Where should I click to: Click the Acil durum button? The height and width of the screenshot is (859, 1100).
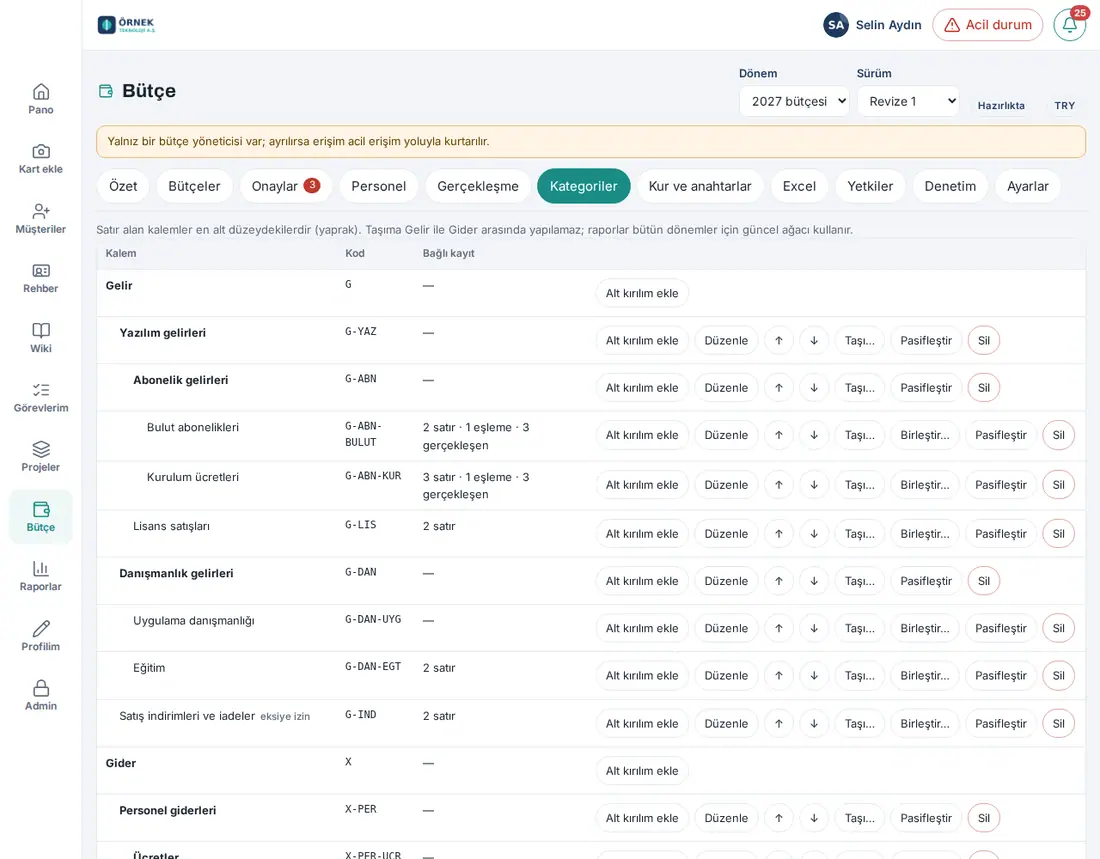point(988,25)
